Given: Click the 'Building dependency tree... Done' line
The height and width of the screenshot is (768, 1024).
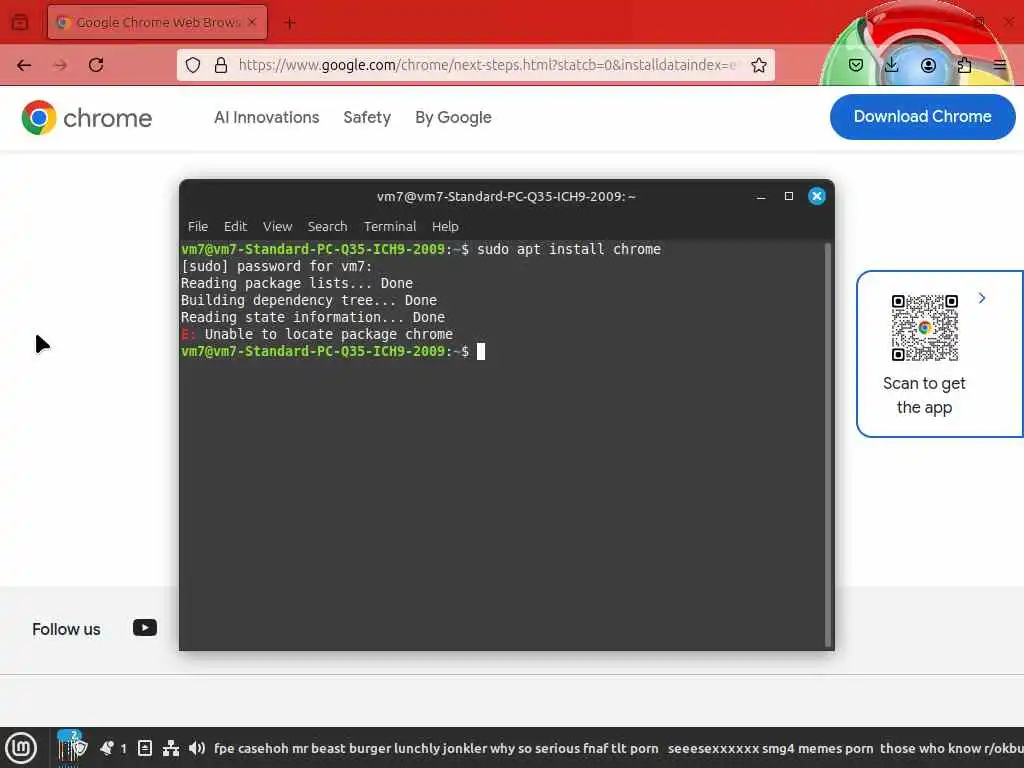Looking at the screenshot, I should tap(309, 300).
